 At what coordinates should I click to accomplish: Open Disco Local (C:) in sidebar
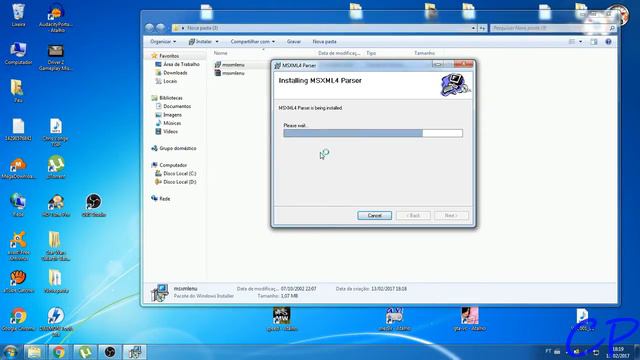coord(180,173)
